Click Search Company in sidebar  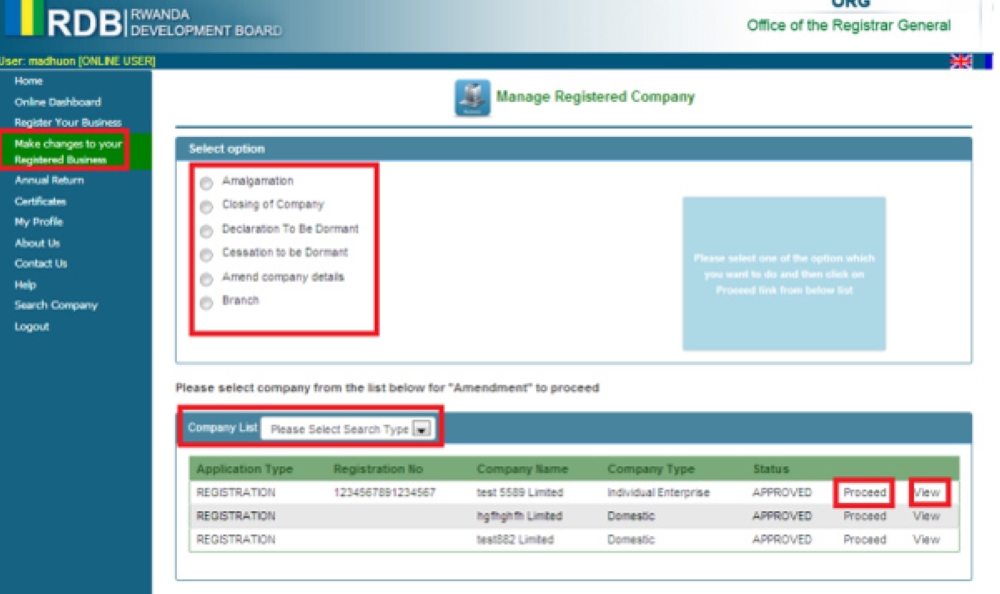coord(56,305)
